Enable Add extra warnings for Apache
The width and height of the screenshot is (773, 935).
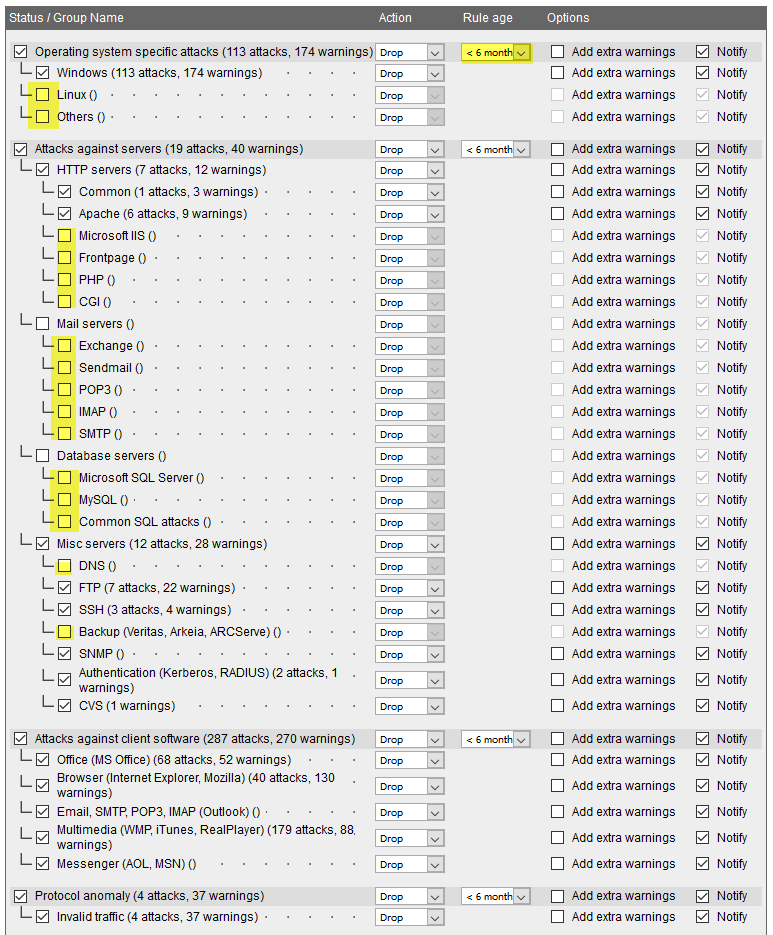click(x=558, y=213)
